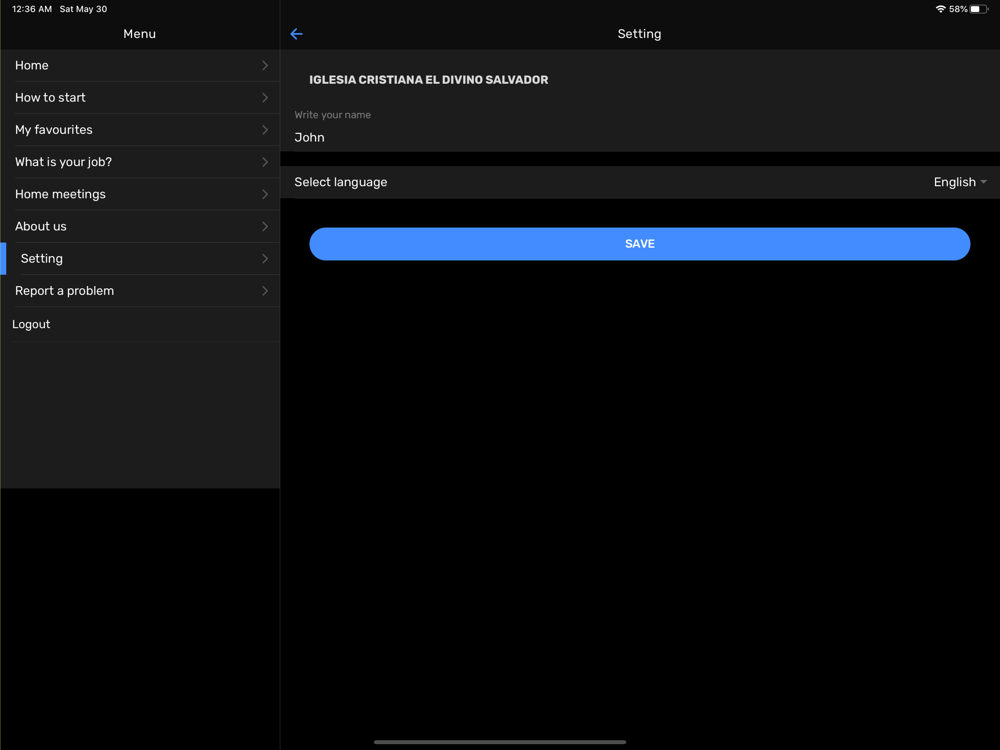Image resolution: width=1000 pixels, height=750 pixels.
Task: Select the Setting menu item
Action: coord(140,258)
